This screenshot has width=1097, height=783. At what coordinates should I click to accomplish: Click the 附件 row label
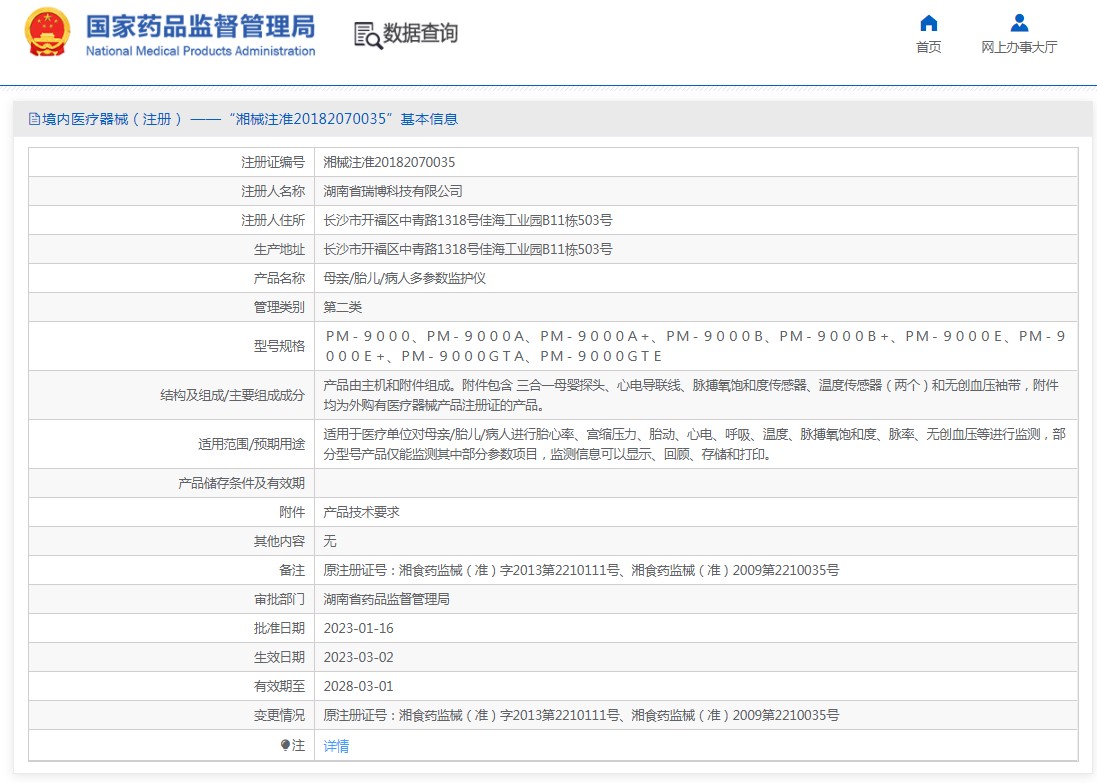tap(292, 512)
